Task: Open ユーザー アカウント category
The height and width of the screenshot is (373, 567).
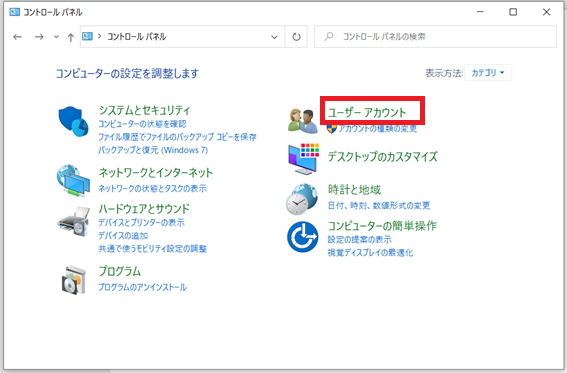Action: point(367,112)
